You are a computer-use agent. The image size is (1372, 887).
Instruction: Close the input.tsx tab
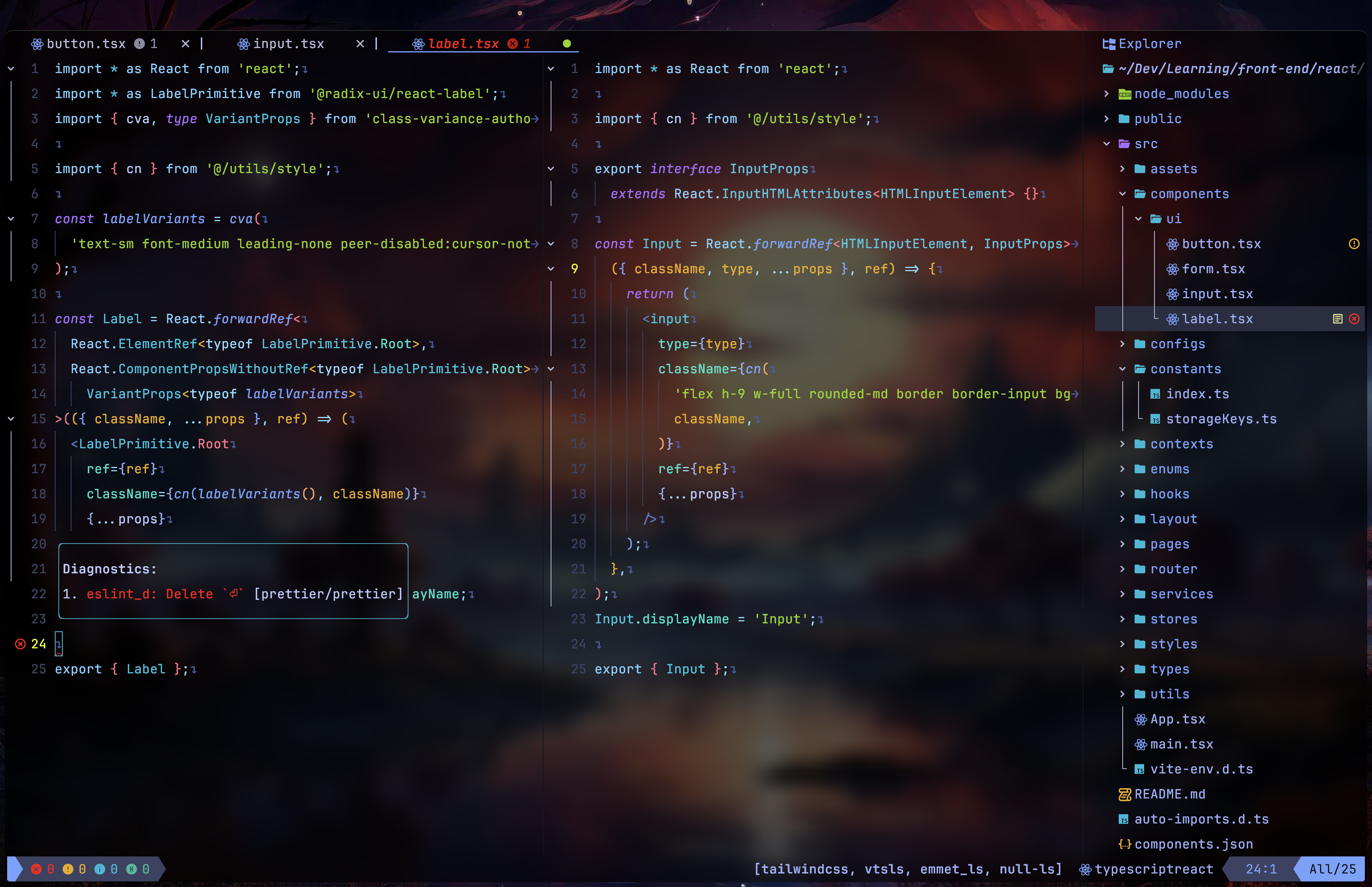(360, 44)
